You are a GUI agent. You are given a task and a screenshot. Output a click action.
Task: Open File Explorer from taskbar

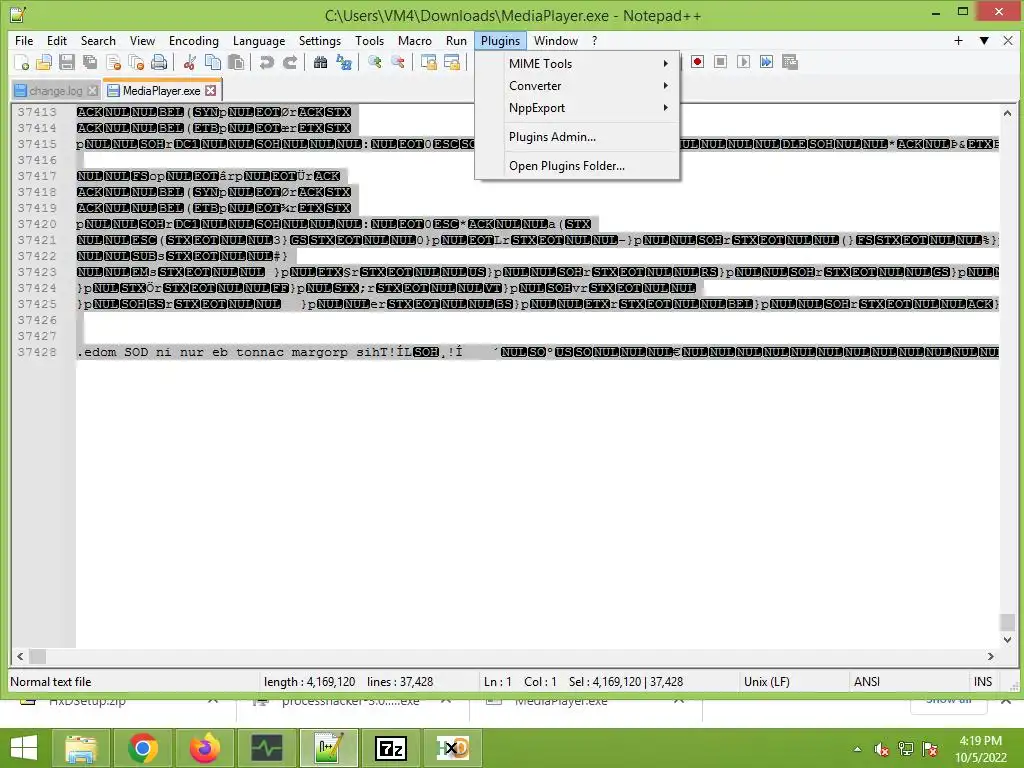(81, 748)
